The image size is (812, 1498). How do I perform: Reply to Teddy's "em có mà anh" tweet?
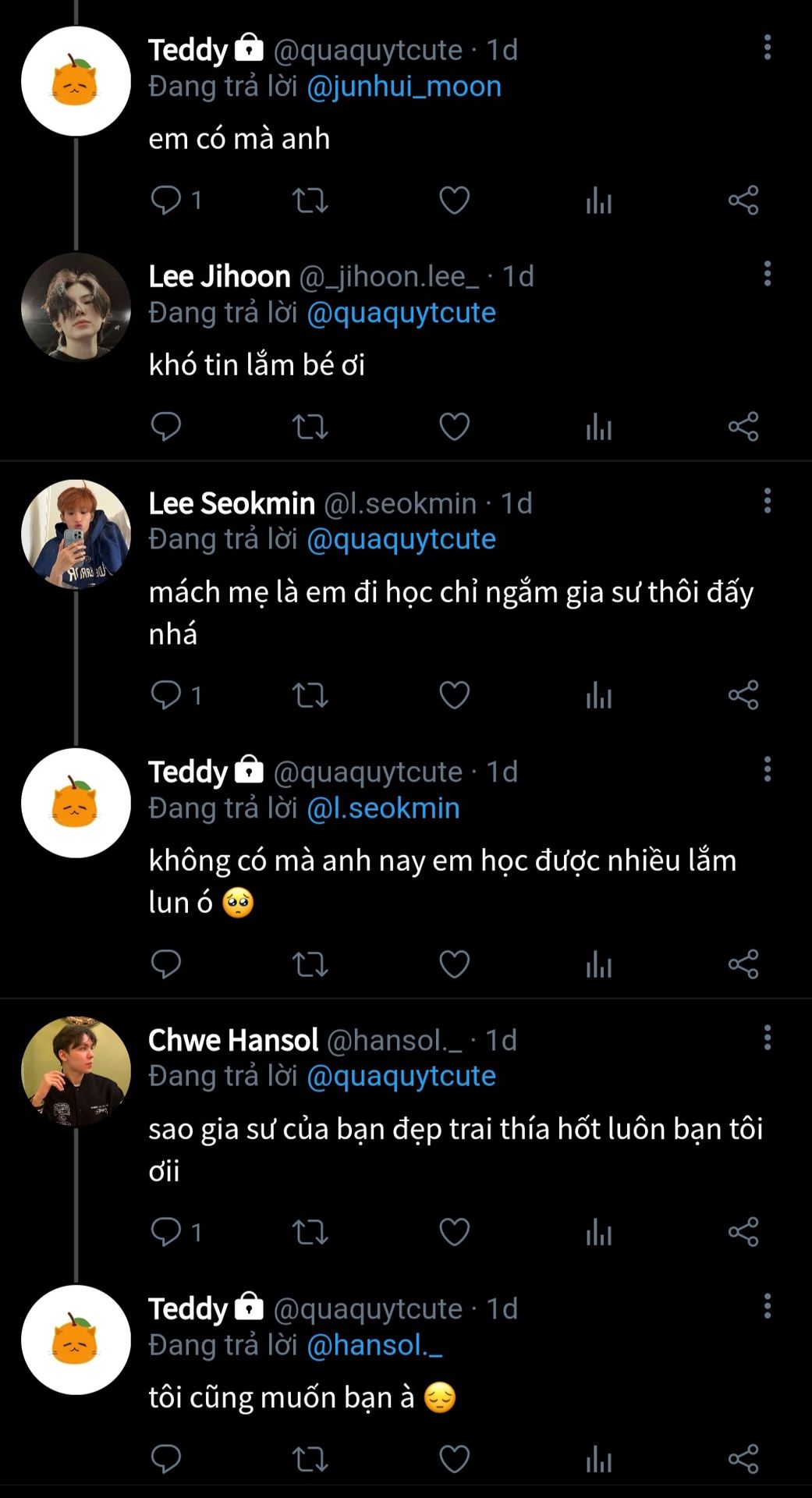(x=166, y=201)
